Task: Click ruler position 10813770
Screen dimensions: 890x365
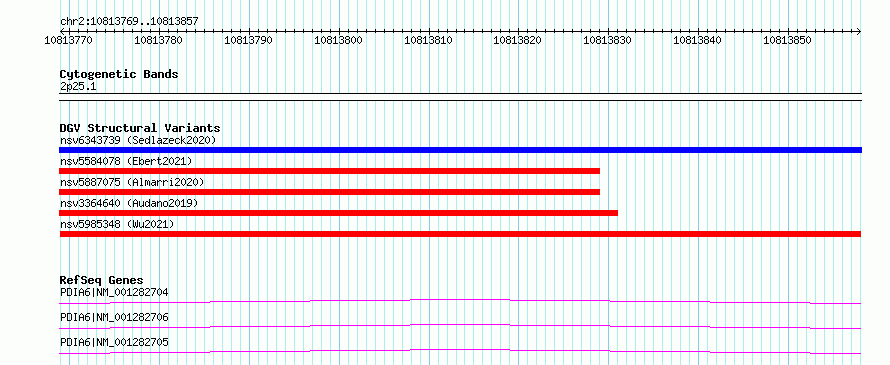Action: point(68,40)
